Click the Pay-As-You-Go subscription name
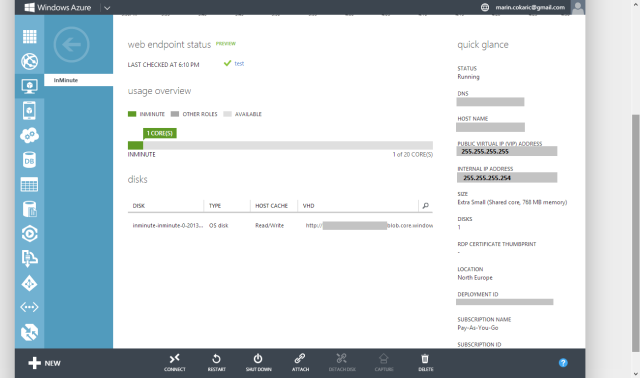 pos(478,328)
